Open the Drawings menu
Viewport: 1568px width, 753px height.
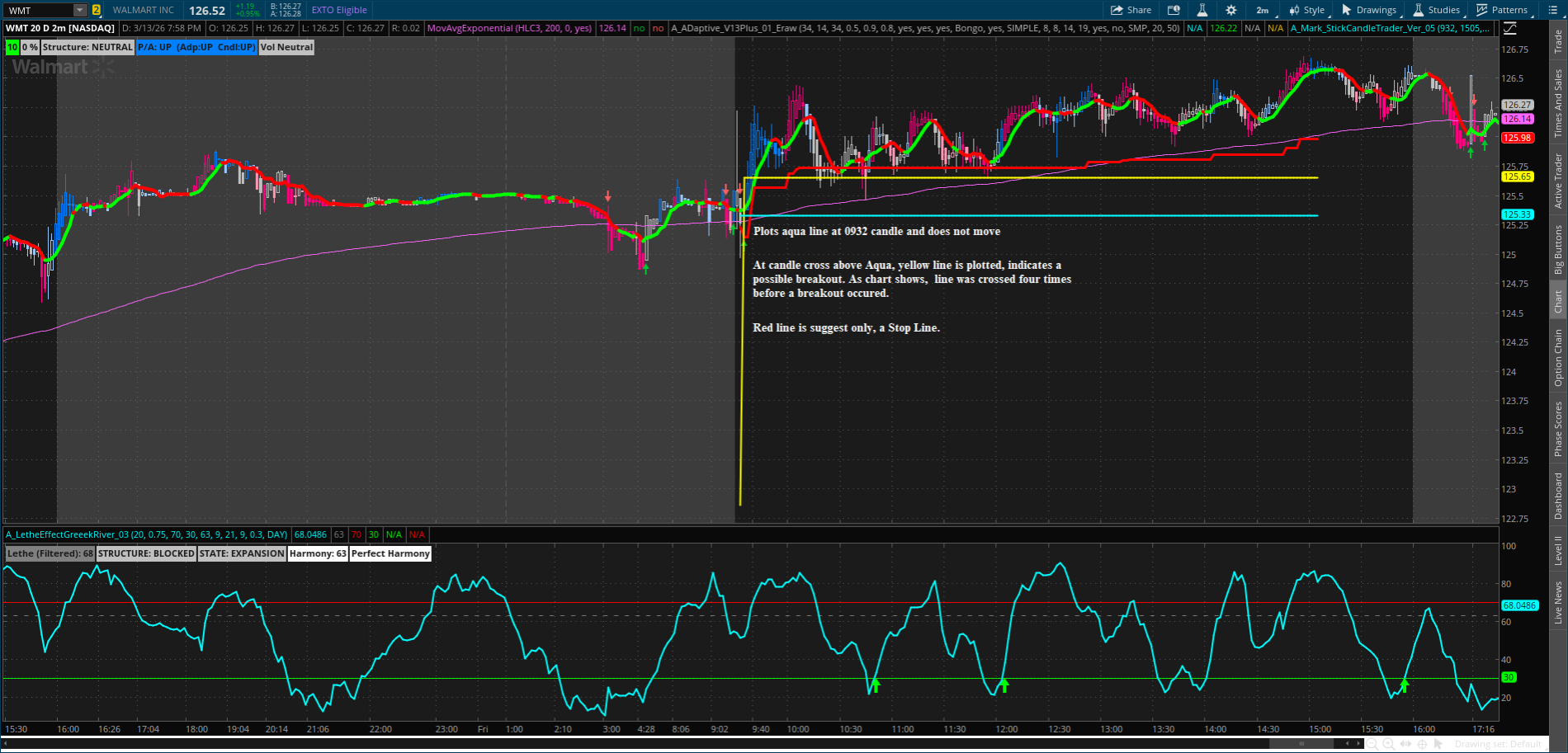1369,10
